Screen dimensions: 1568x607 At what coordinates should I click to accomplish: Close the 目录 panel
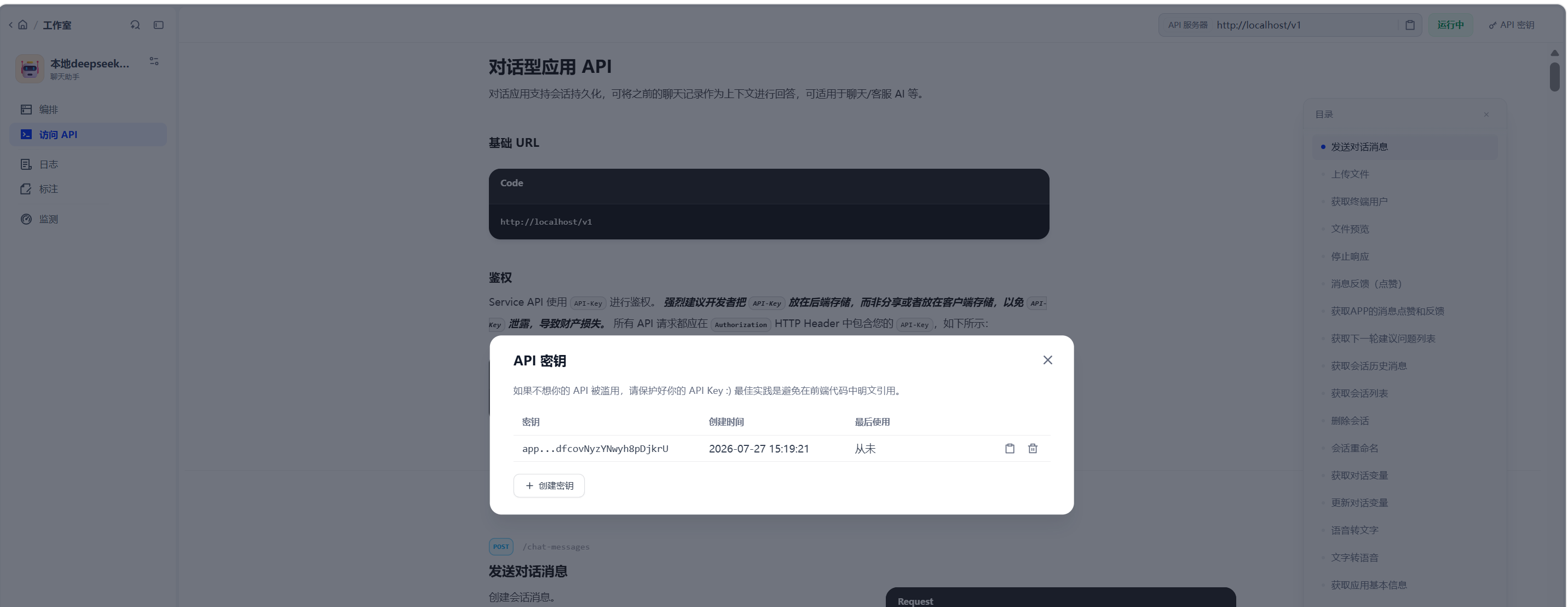[x=1486, y=114]
